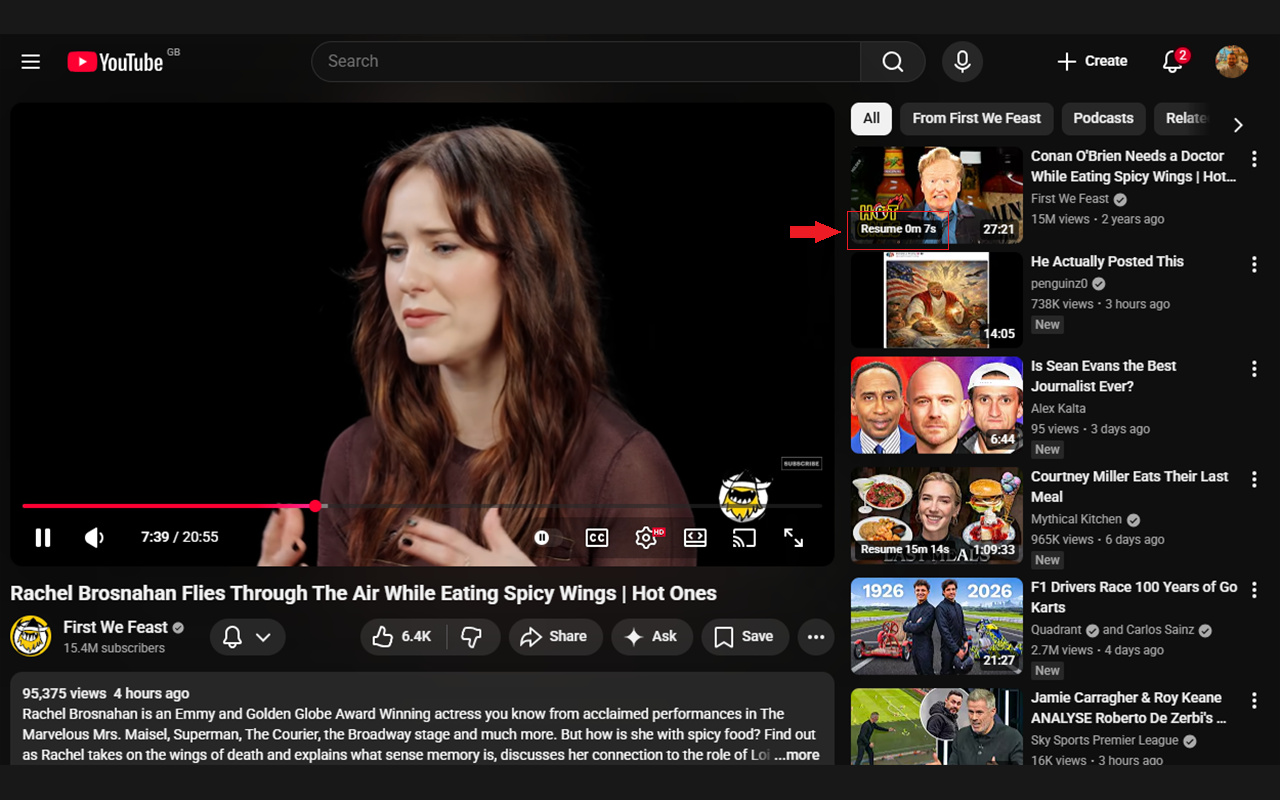Save the video to a playlist
The width and height of the screenshot is (1280, 800).
coord(744,637)
